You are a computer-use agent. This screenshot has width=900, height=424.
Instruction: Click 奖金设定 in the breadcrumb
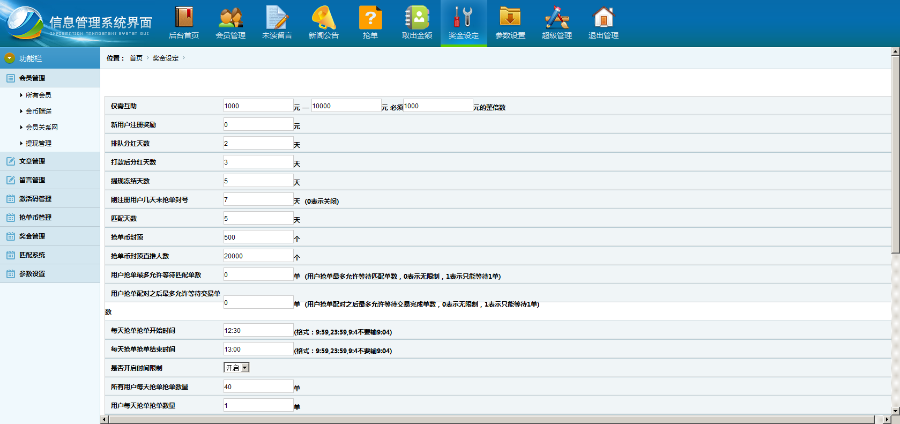(165, 58)
